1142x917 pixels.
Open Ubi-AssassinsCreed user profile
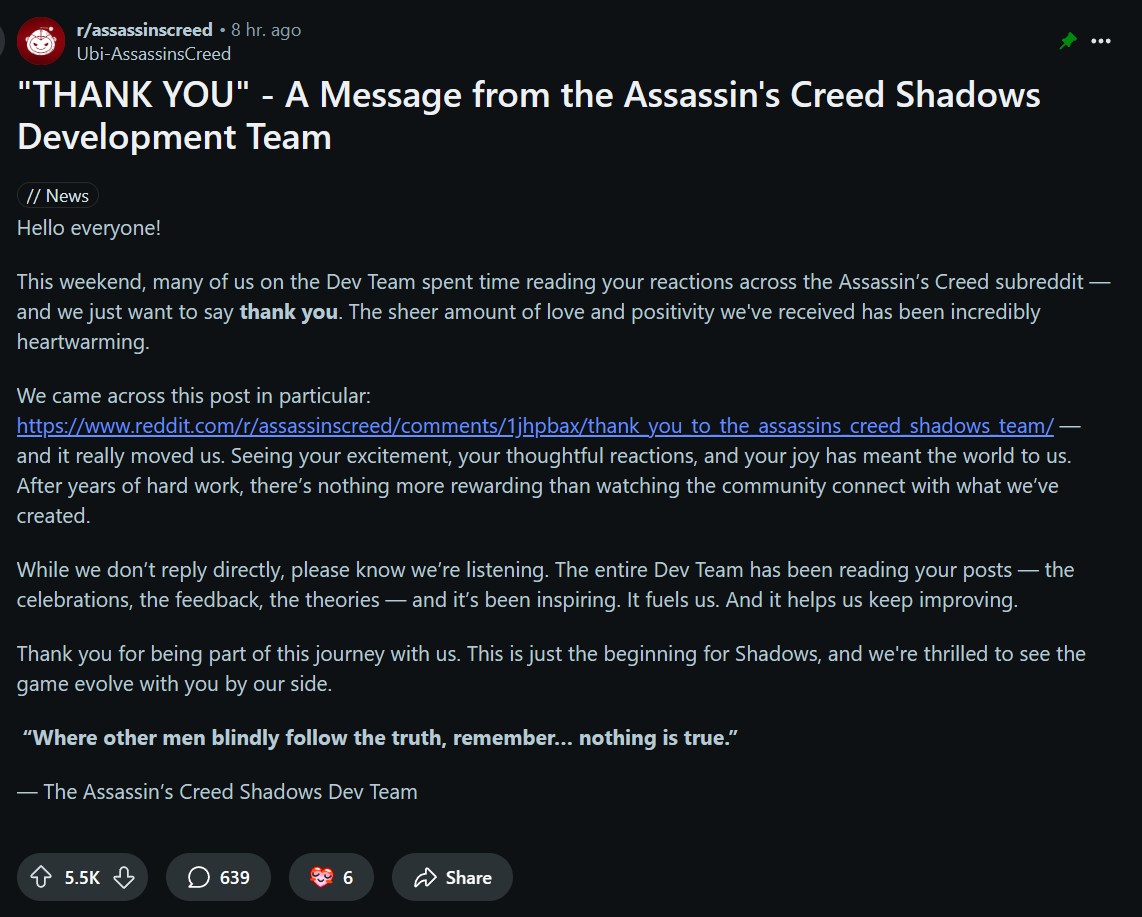(154, 54)
